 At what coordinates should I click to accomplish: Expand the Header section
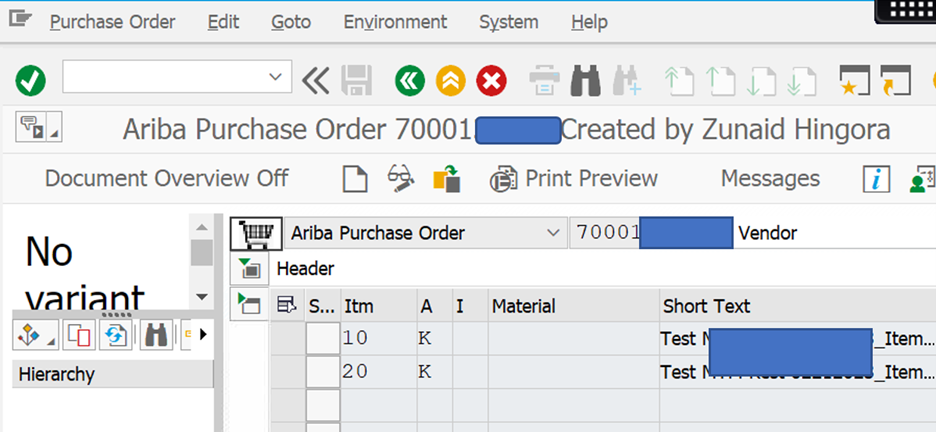coord(250,269)
